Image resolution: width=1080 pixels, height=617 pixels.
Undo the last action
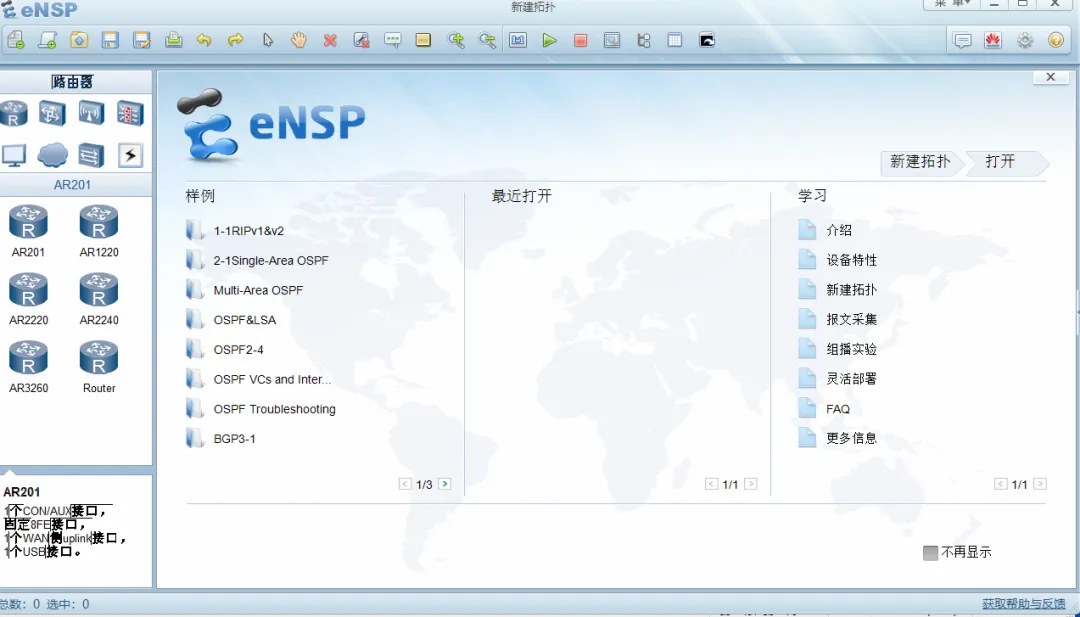(204, 40)
